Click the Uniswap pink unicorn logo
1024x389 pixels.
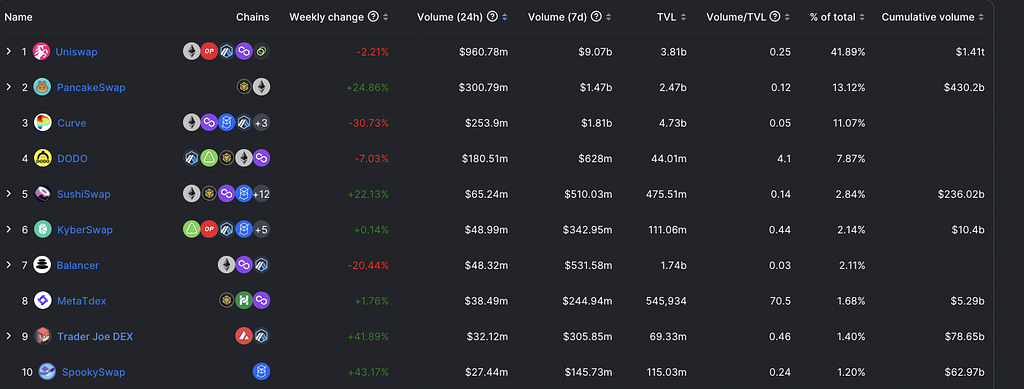42,52
